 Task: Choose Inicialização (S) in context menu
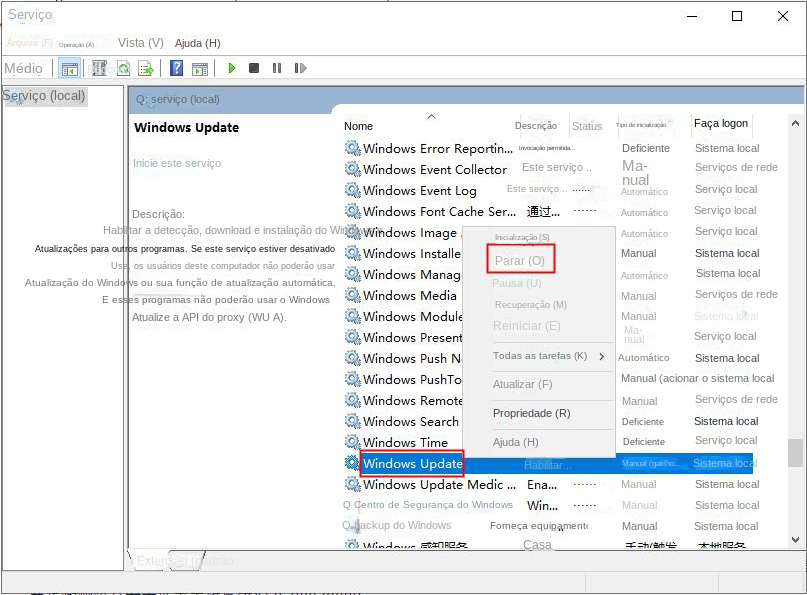[522, 237]
